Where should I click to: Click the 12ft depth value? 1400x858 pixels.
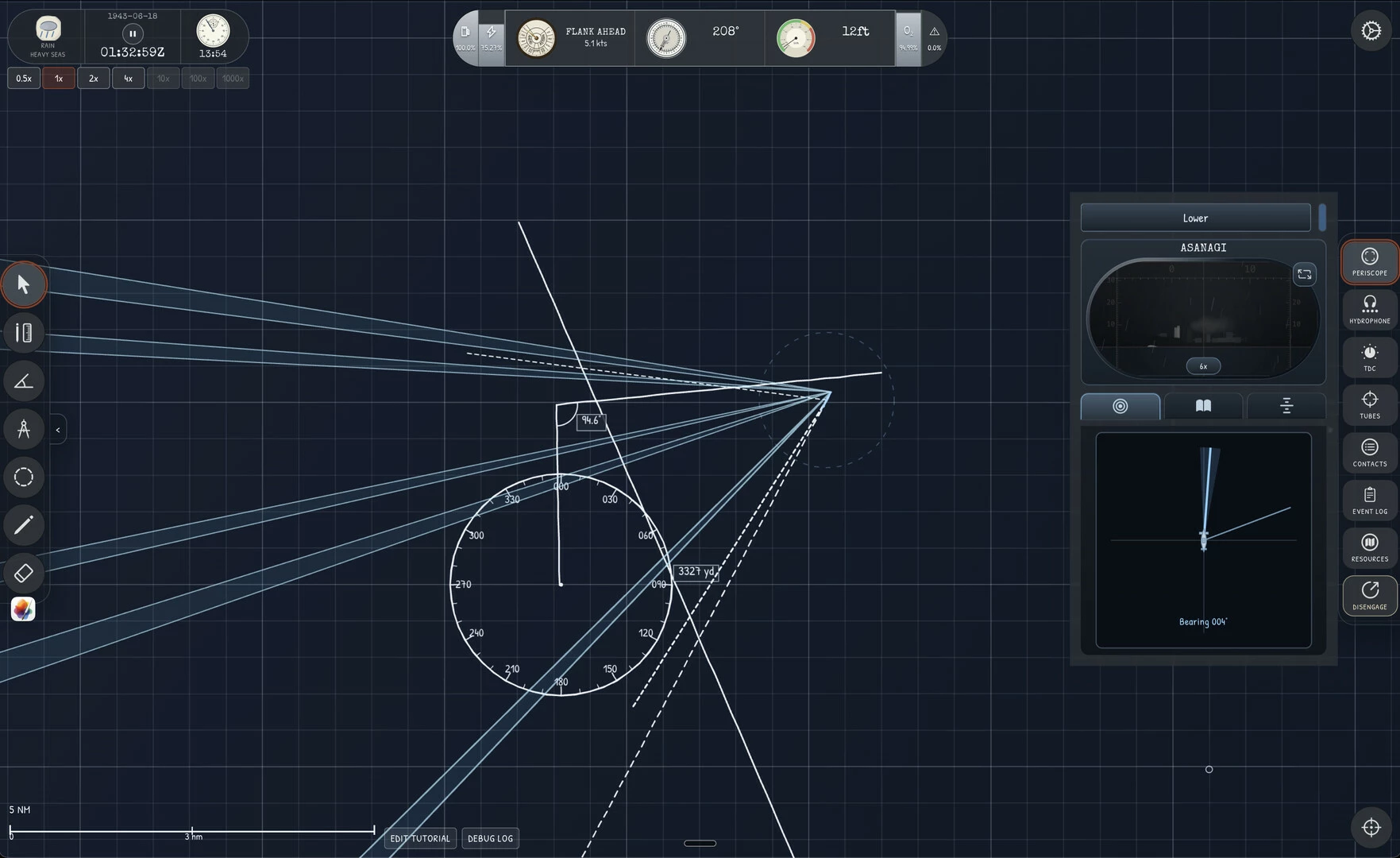click(855, 31)
